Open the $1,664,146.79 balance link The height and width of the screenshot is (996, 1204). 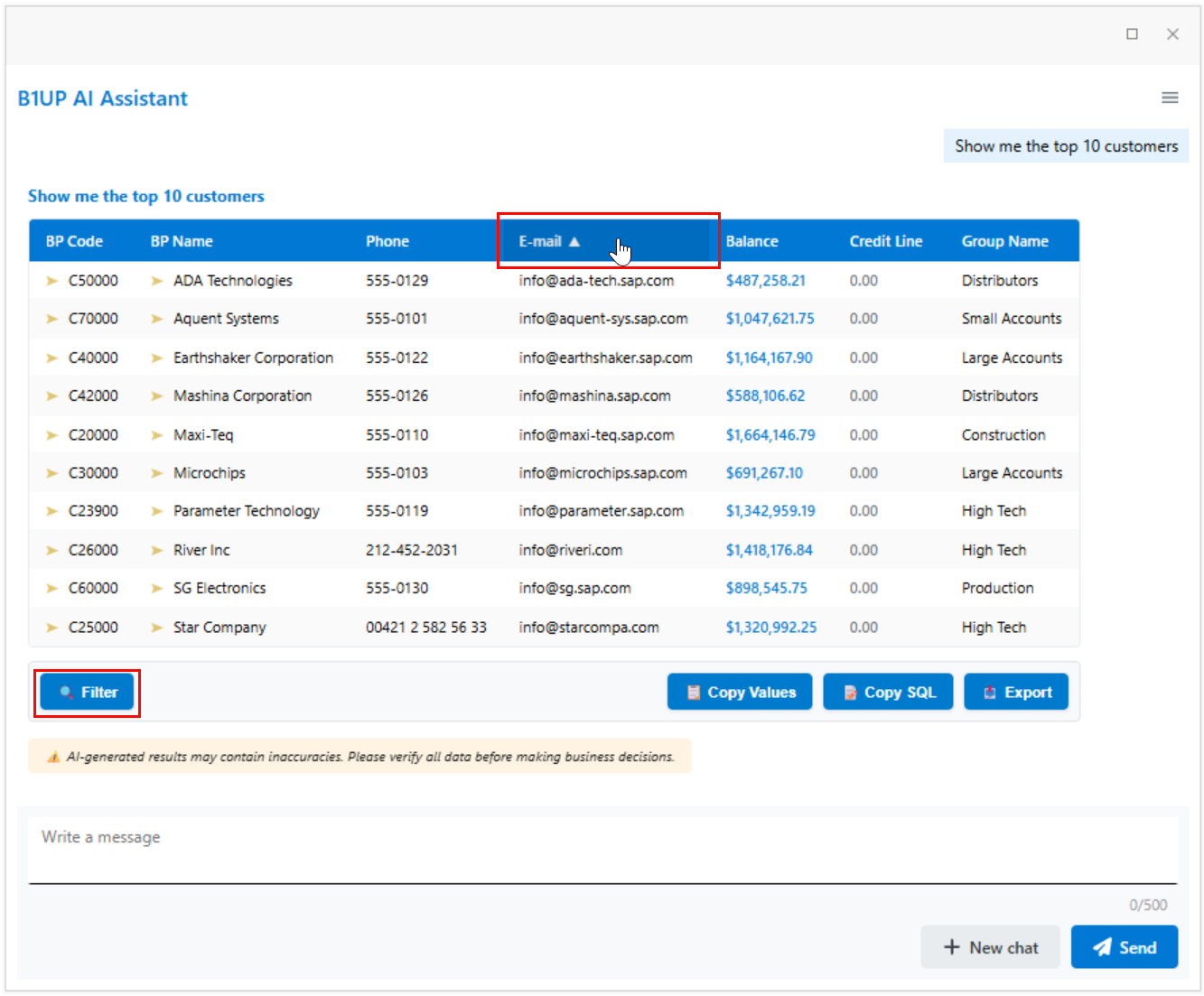tap(770, 435)
